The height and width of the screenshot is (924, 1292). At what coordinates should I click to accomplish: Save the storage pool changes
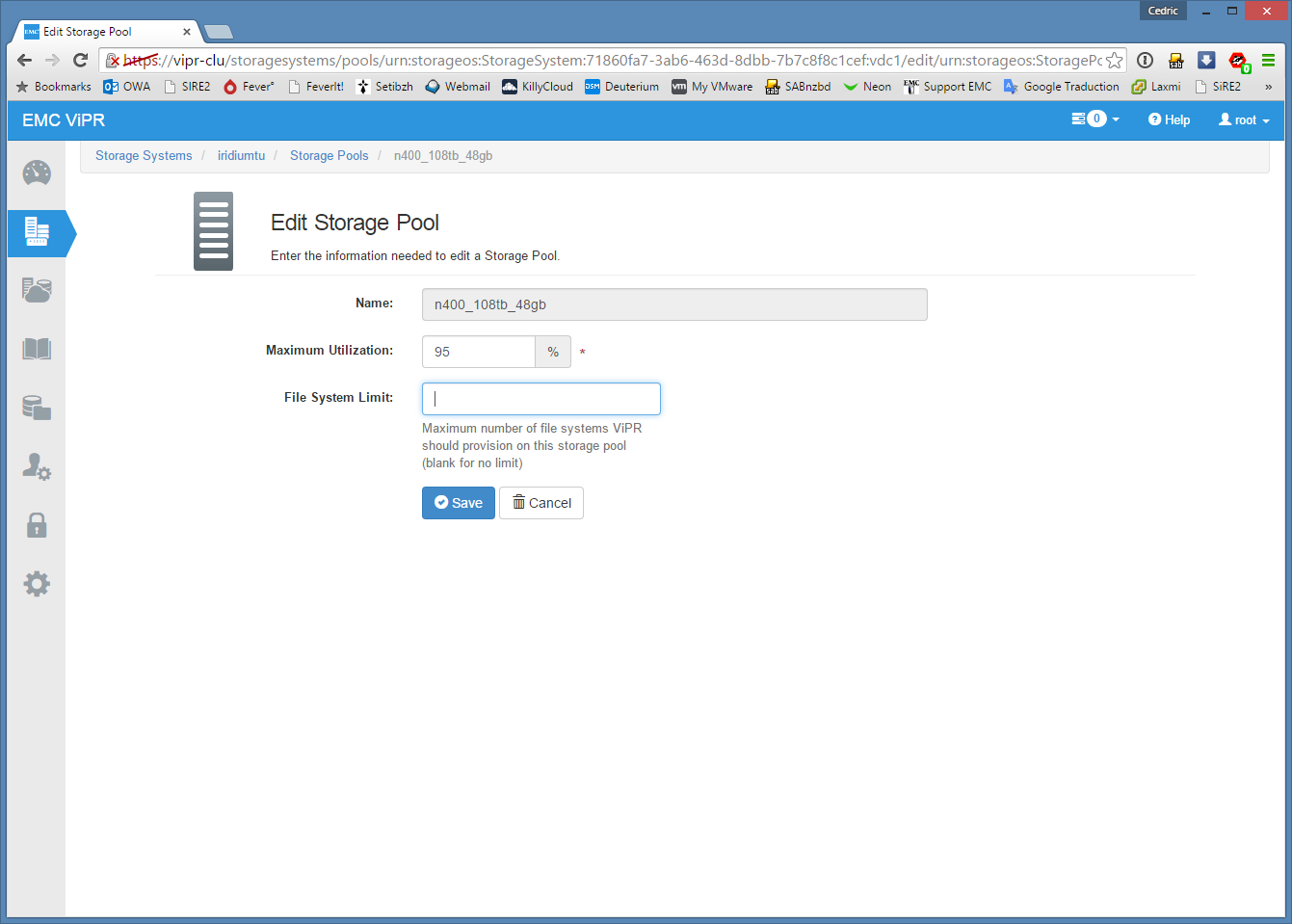point(458,503)
